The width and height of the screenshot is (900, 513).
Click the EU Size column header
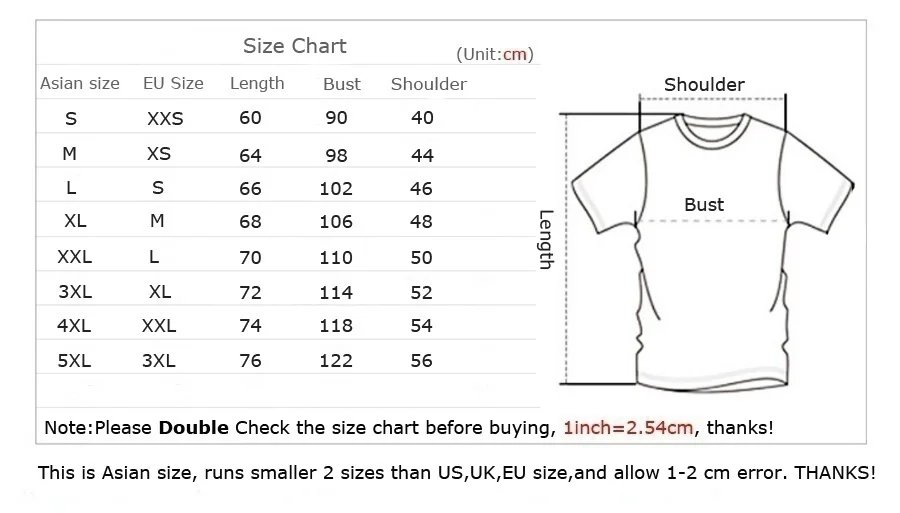point(173,84)
